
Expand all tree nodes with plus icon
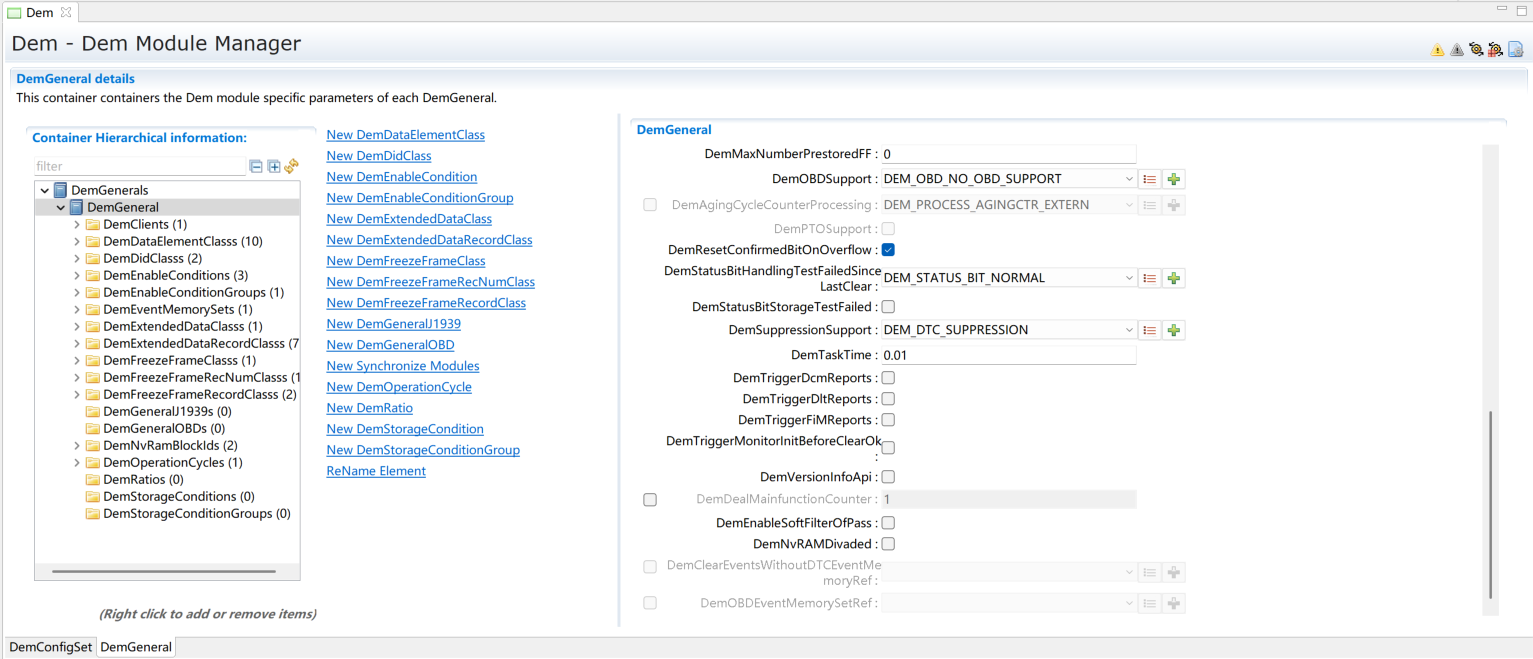(x=274, y=167)
